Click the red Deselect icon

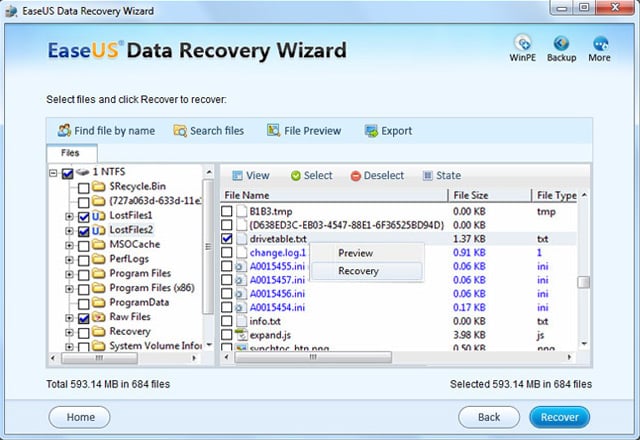(356, 176)
